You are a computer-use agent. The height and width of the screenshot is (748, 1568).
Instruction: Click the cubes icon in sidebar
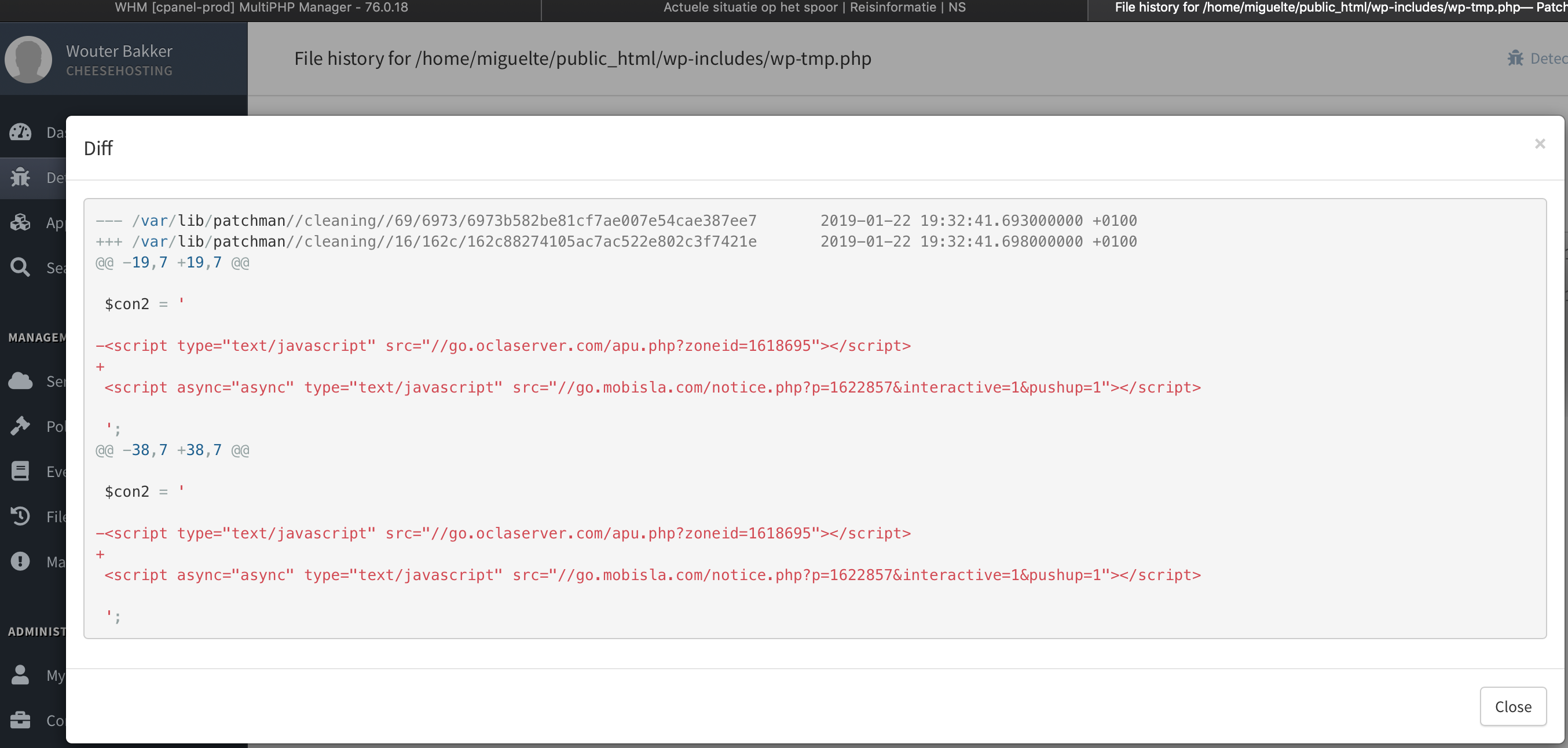point(20,222)
